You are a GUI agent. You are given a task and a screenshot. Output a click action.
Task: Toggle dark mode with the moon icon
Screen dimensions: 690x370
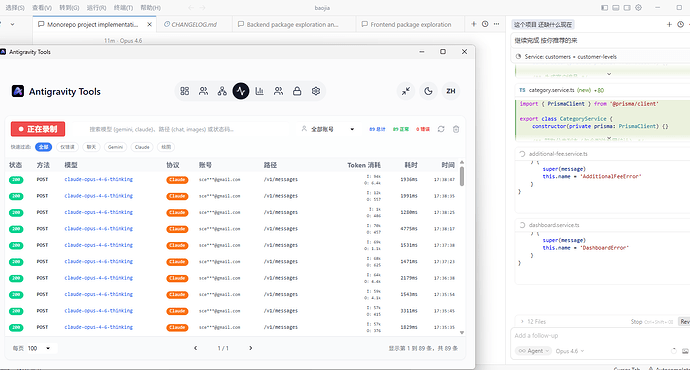click(x=428, y=91)
